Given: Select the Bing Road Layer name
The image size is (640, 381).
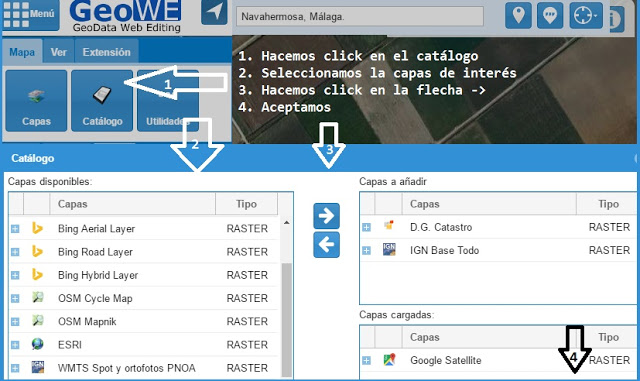Looking at the screenshot, I should (95, 252).
